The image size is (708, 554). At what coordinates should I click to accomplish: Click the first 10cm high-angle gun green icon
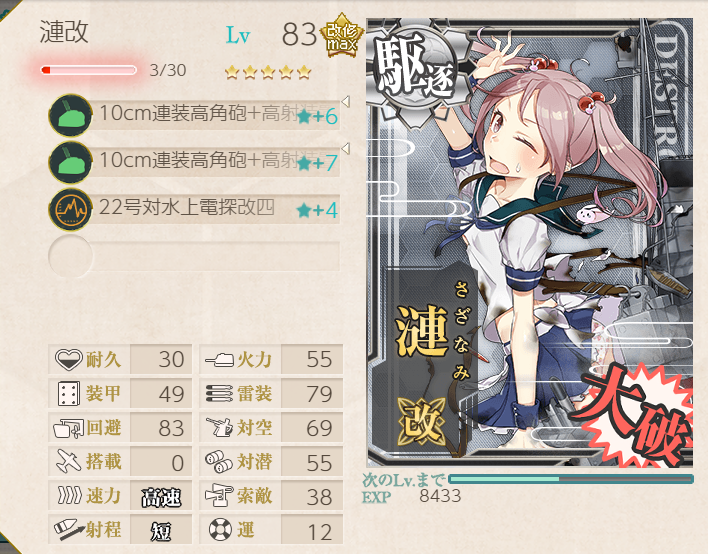click(70, 115)
